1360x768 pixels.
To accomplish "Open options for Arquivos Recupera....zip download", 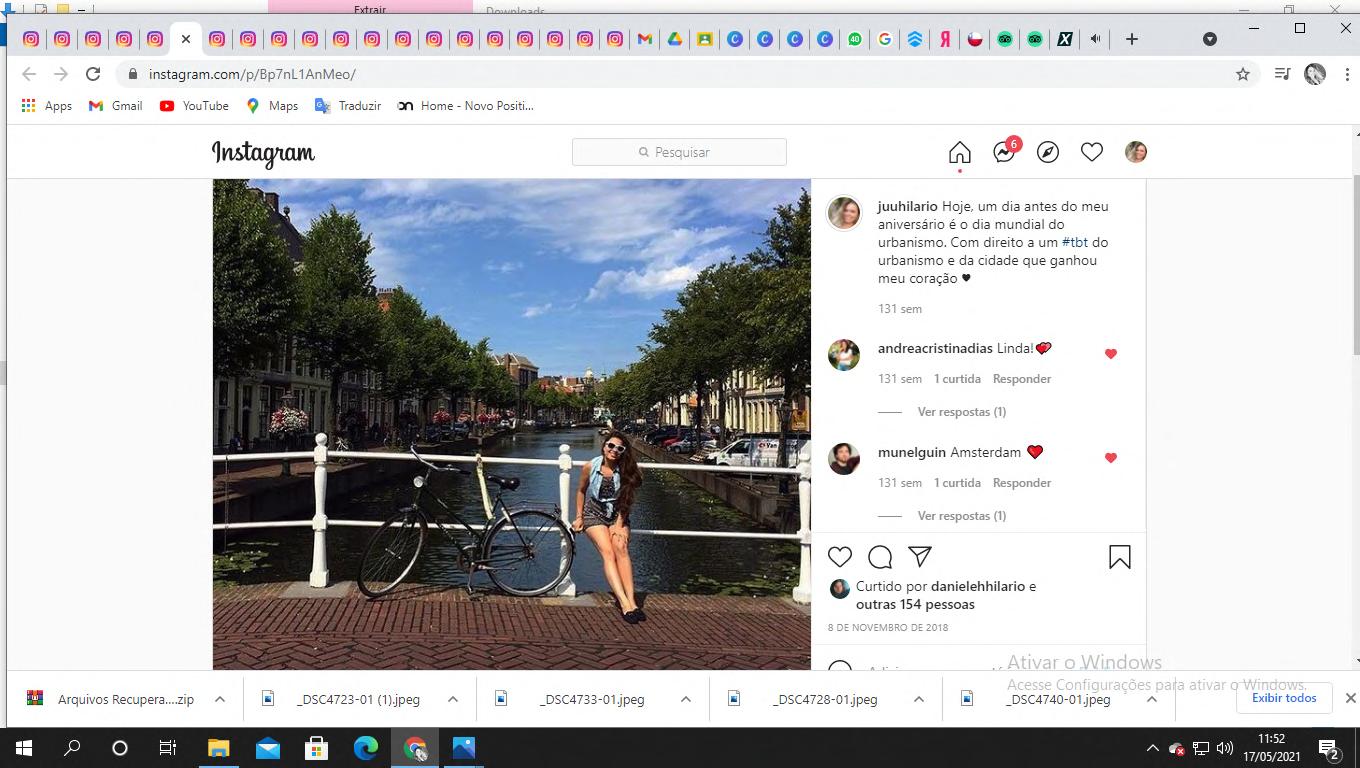I will (220, 699).
